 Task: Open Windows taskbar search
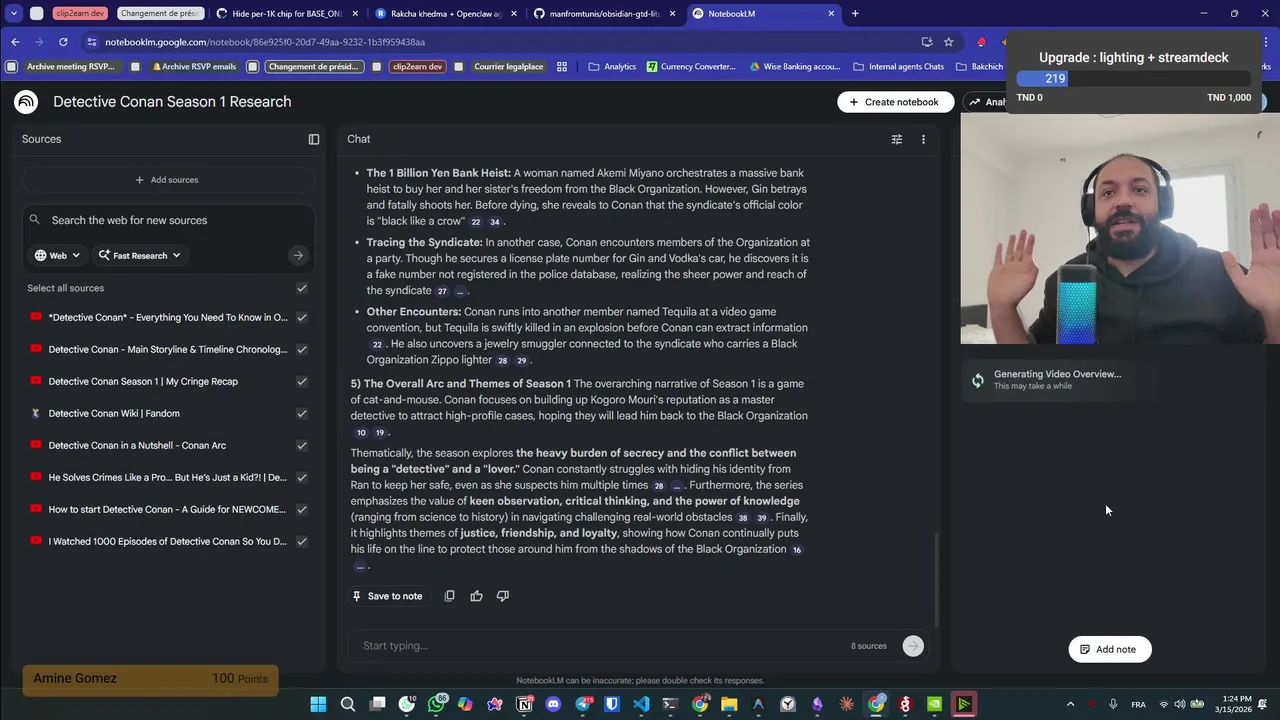click(348, 704)
